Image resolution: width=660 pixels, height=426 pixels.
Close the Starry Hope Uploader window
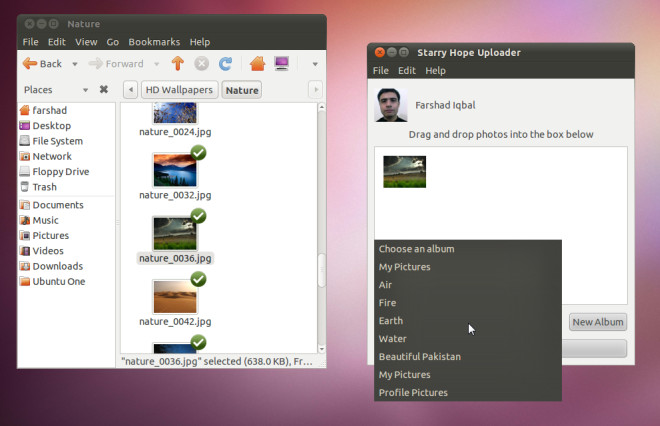pos(380,52)
